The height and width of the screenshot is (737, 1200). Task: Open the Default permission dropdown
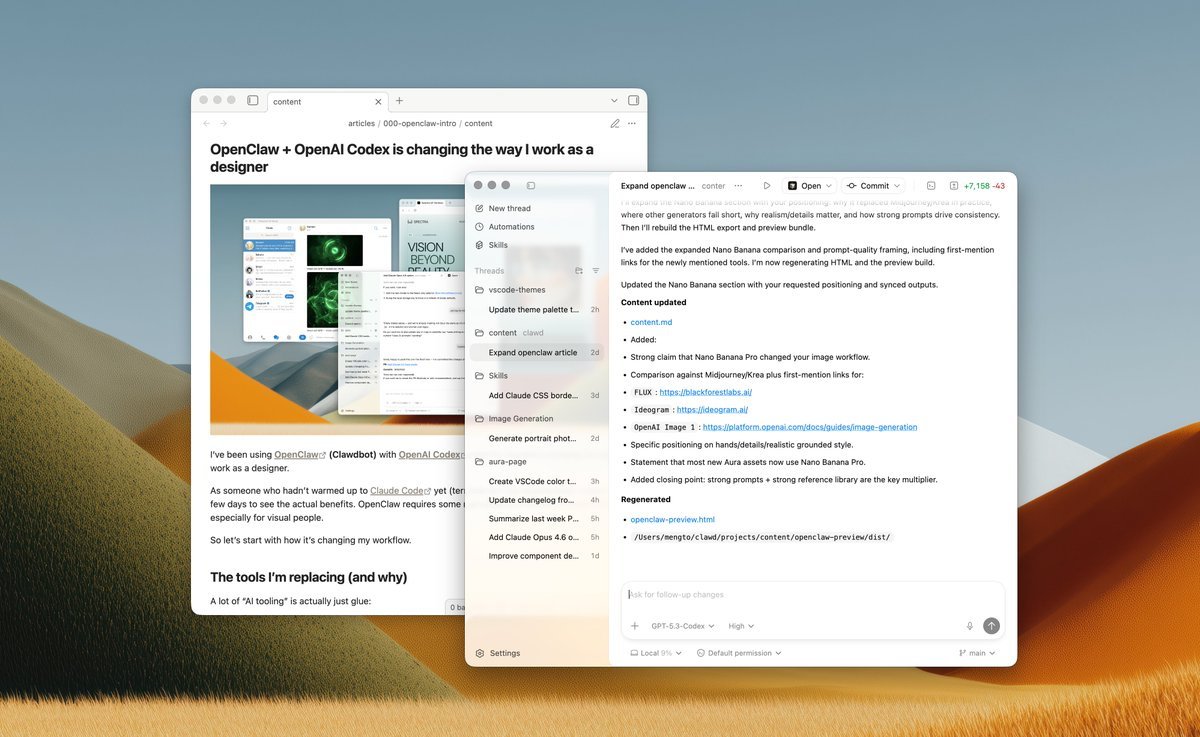pyautogui.click(x=739, y=653)
